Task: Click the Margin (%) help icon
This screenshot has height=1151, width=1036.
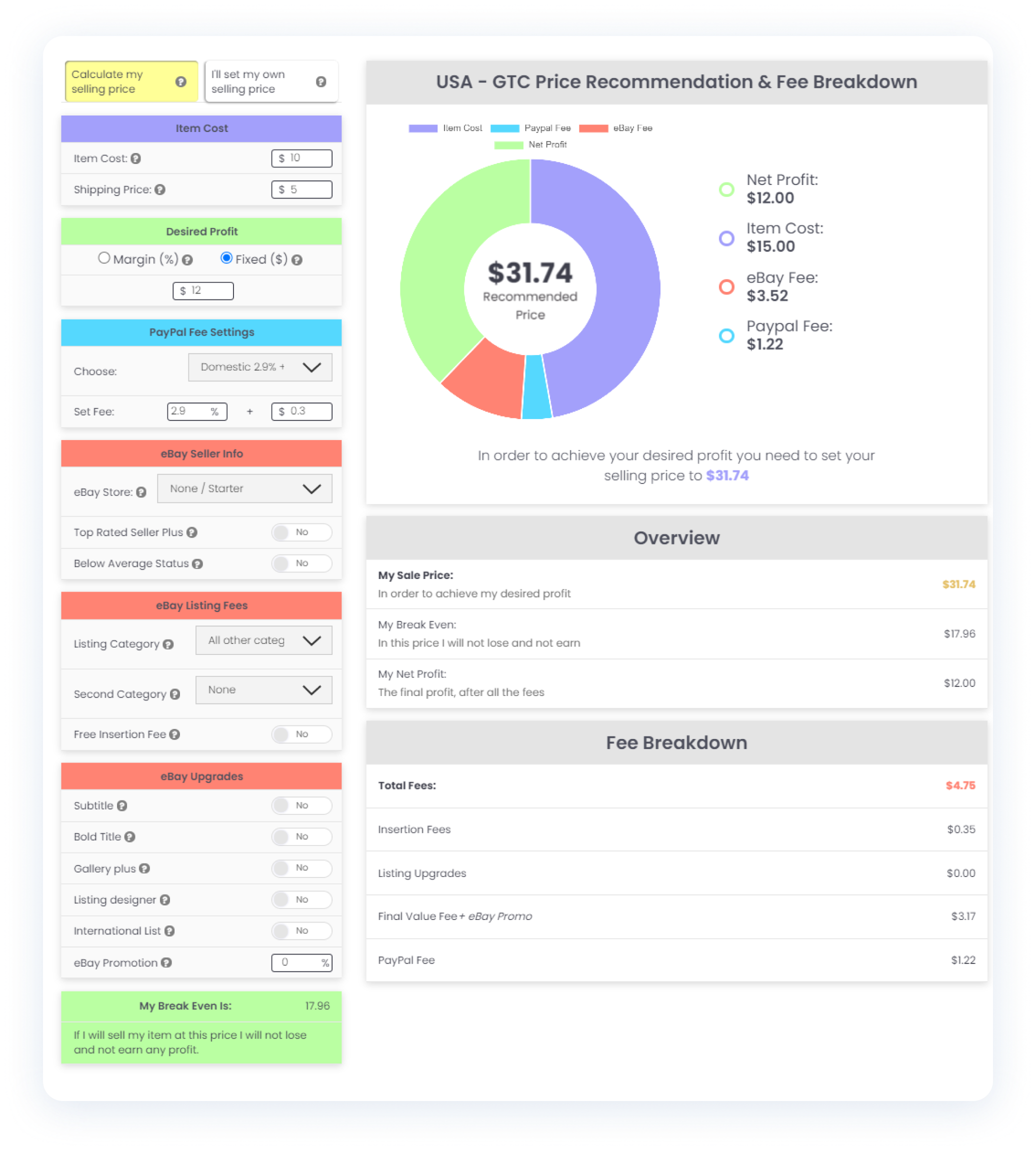Action: pos(187,260)
